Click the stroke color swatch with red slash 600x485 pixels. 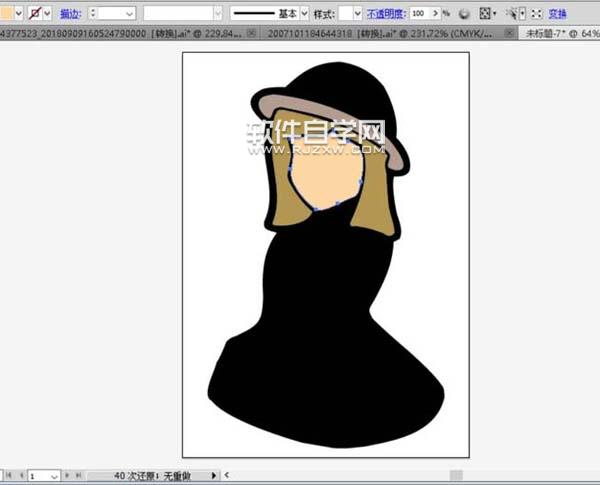tap(34, 14)
